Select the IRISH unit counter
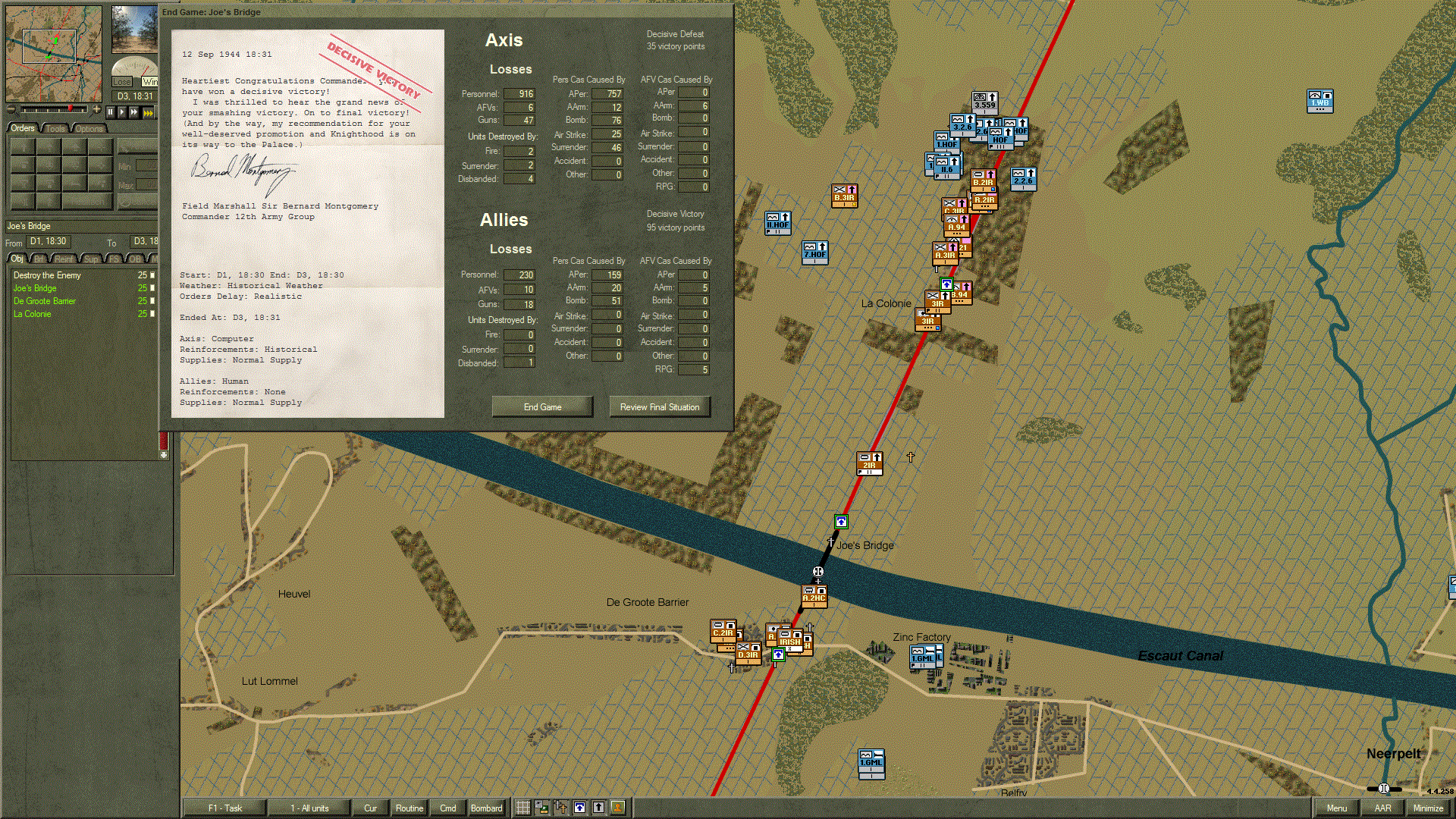 790,640
